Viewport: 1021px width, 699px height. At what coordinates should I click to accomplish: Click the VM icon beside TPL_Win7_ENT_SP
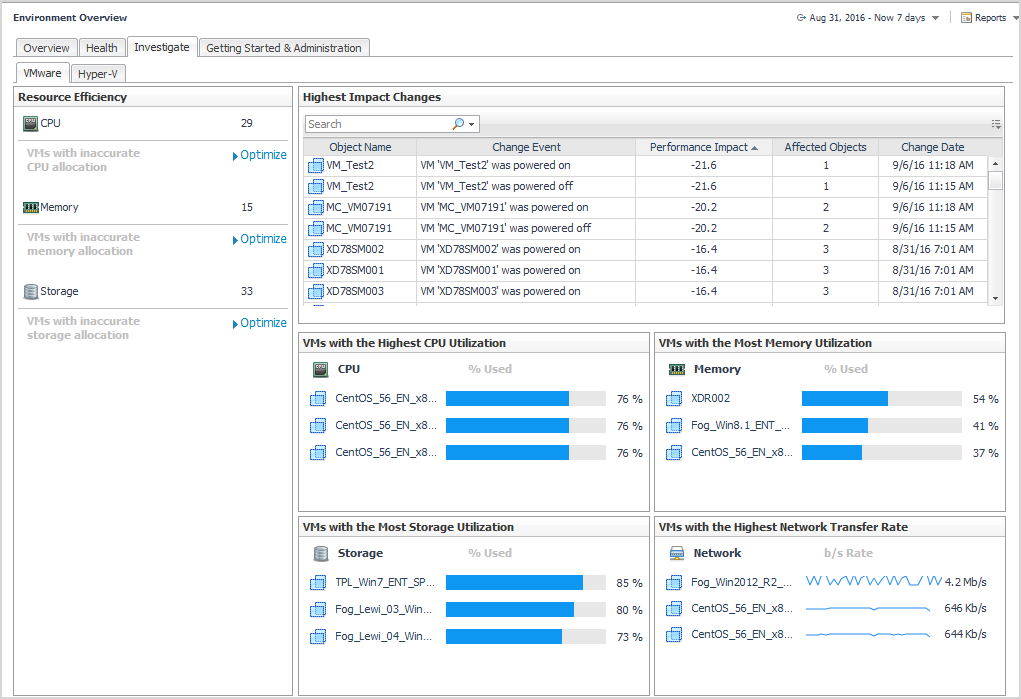[x=319, y=582]
